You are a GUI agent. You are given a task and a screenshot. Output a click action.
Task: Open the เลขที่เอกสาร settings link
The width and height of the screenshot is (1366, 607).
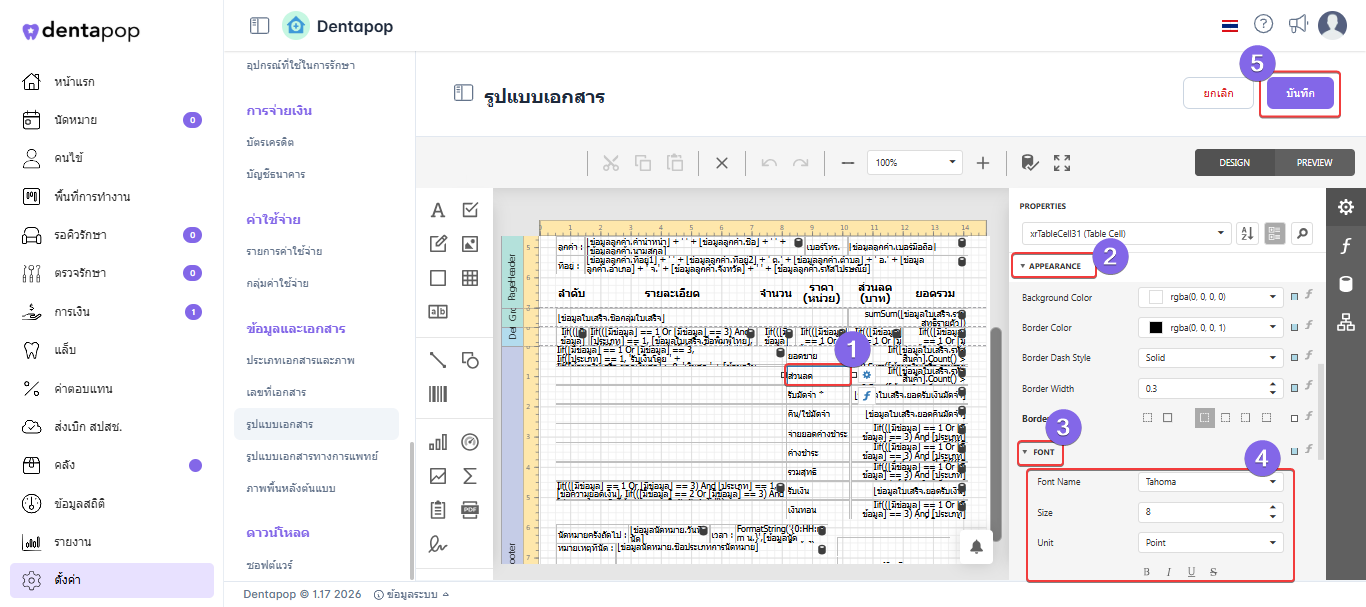[x=276, y=391]
